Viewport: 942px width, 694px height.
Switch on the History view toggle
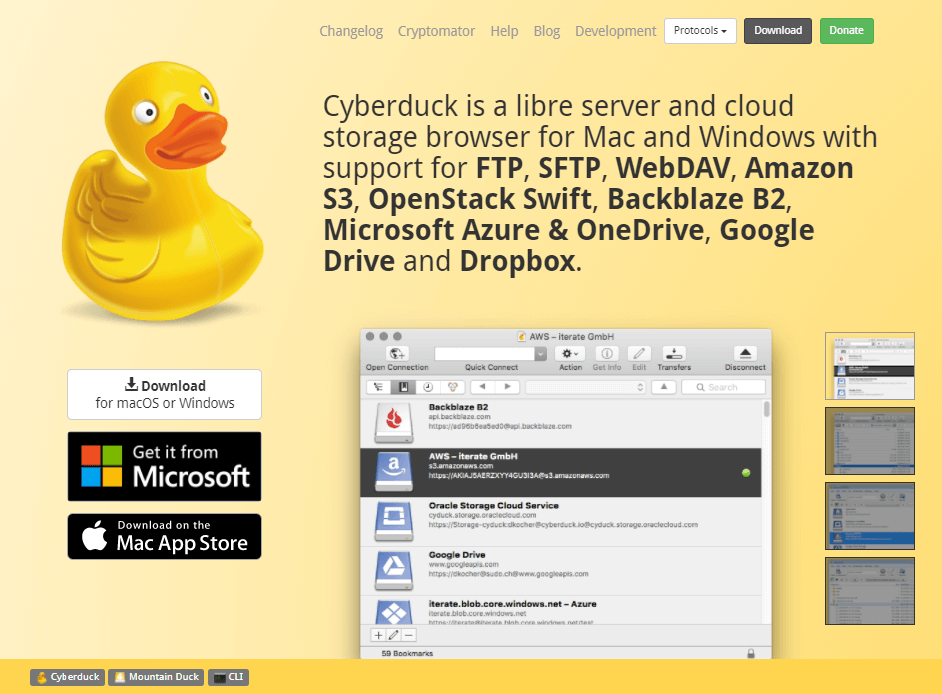click(x=427, y=386)
